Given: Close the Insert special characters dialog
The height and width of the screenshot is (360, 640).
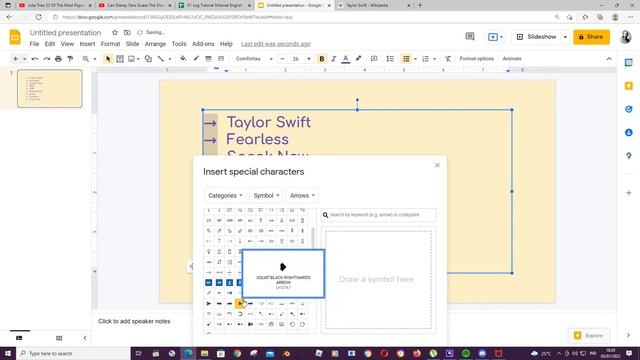Looking at the screenshot, I should tap(437, 165).
